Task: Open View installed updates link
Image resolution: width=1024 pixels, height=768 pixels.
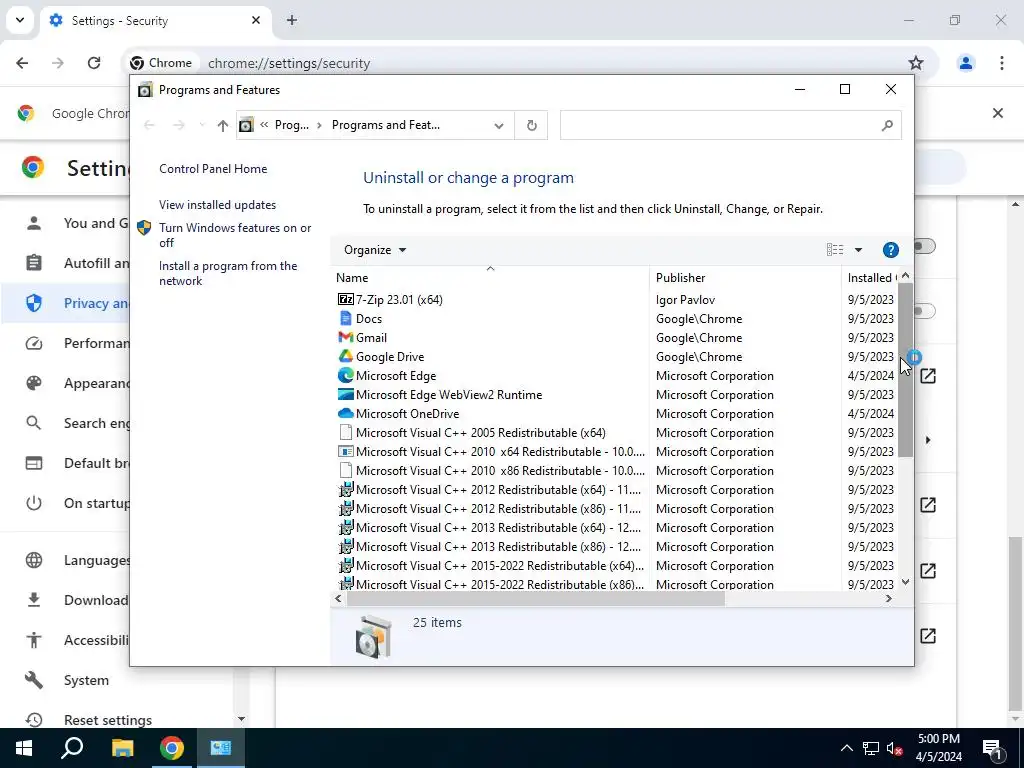Action: point(217,205)
